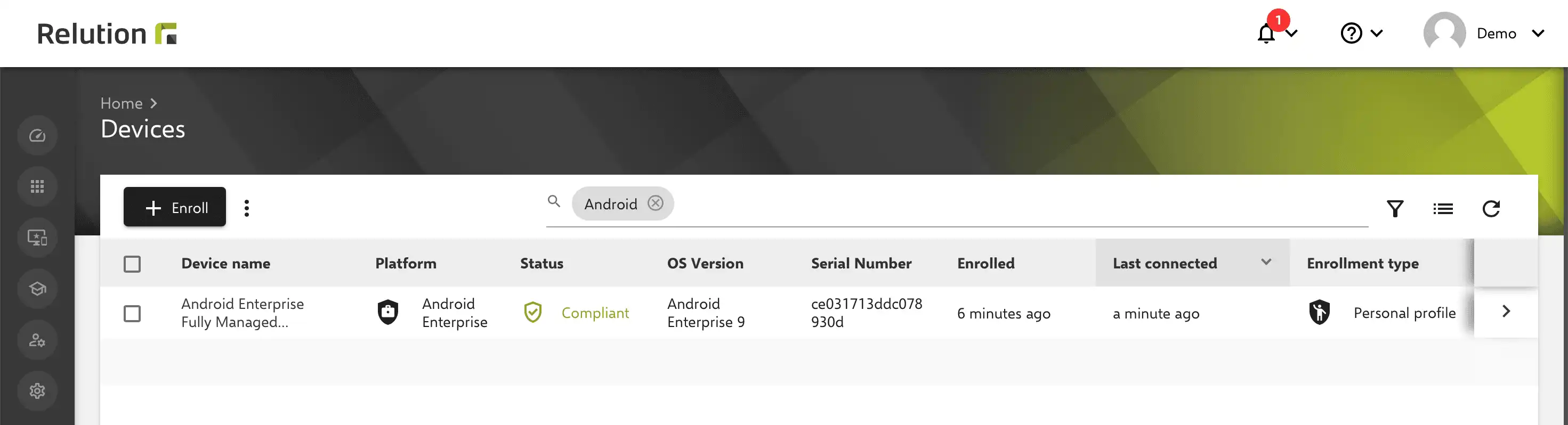Open the Demo user account dropdown

pos(1483,33)
